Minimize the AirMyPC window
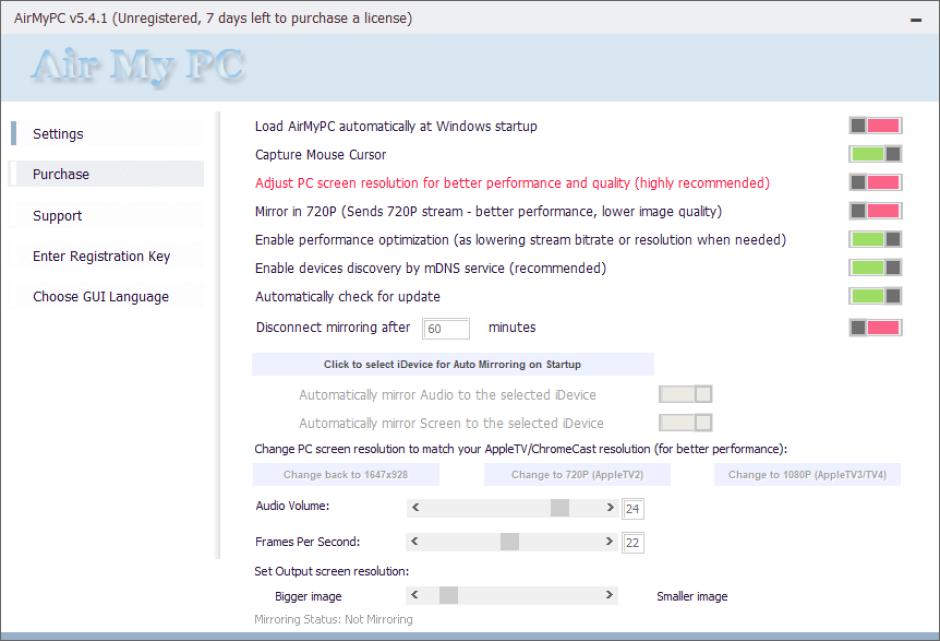The width and height of the screenshot is (940, 641). 915,20
